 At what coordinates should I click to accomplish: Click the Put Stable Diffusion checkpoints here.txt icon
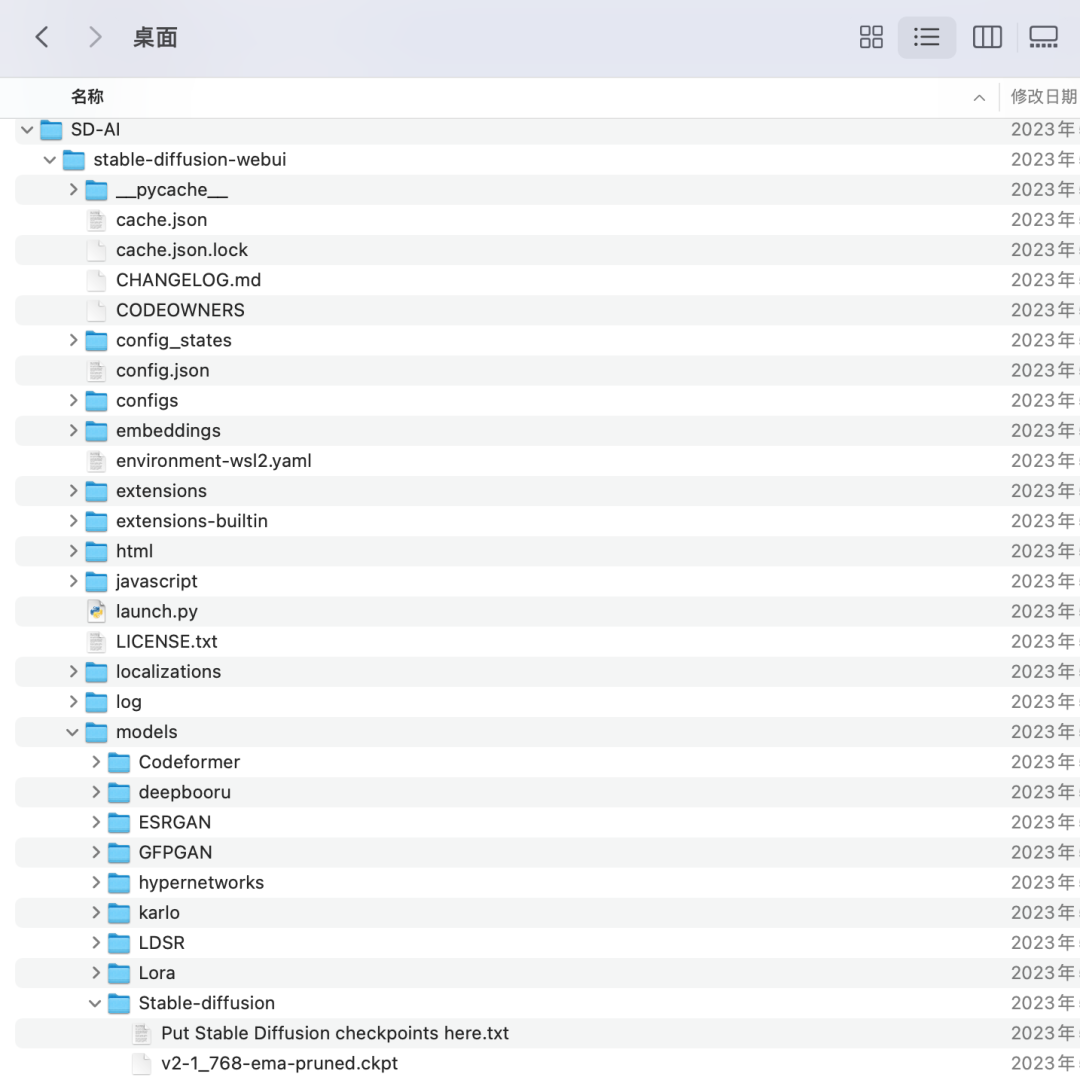[x=141, y=1034]
